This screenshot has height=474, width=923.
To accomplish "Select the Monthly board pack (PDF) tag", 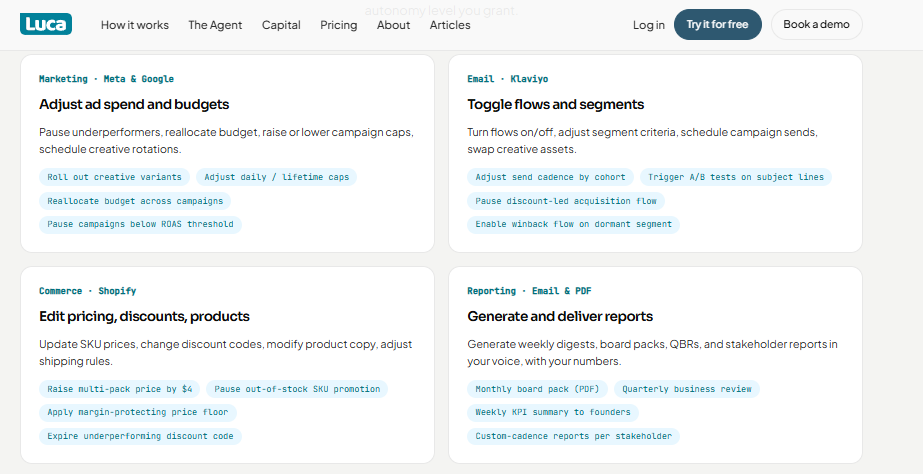I will coord(537,389).
